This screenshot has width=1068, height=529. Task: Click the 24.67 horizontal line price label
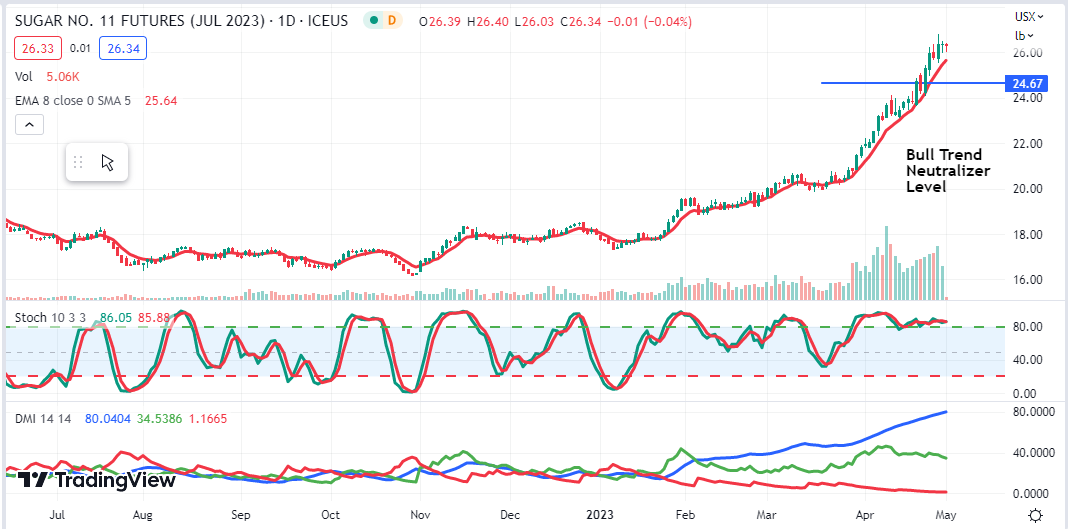pyautogui.click(x=1024, y=84)
